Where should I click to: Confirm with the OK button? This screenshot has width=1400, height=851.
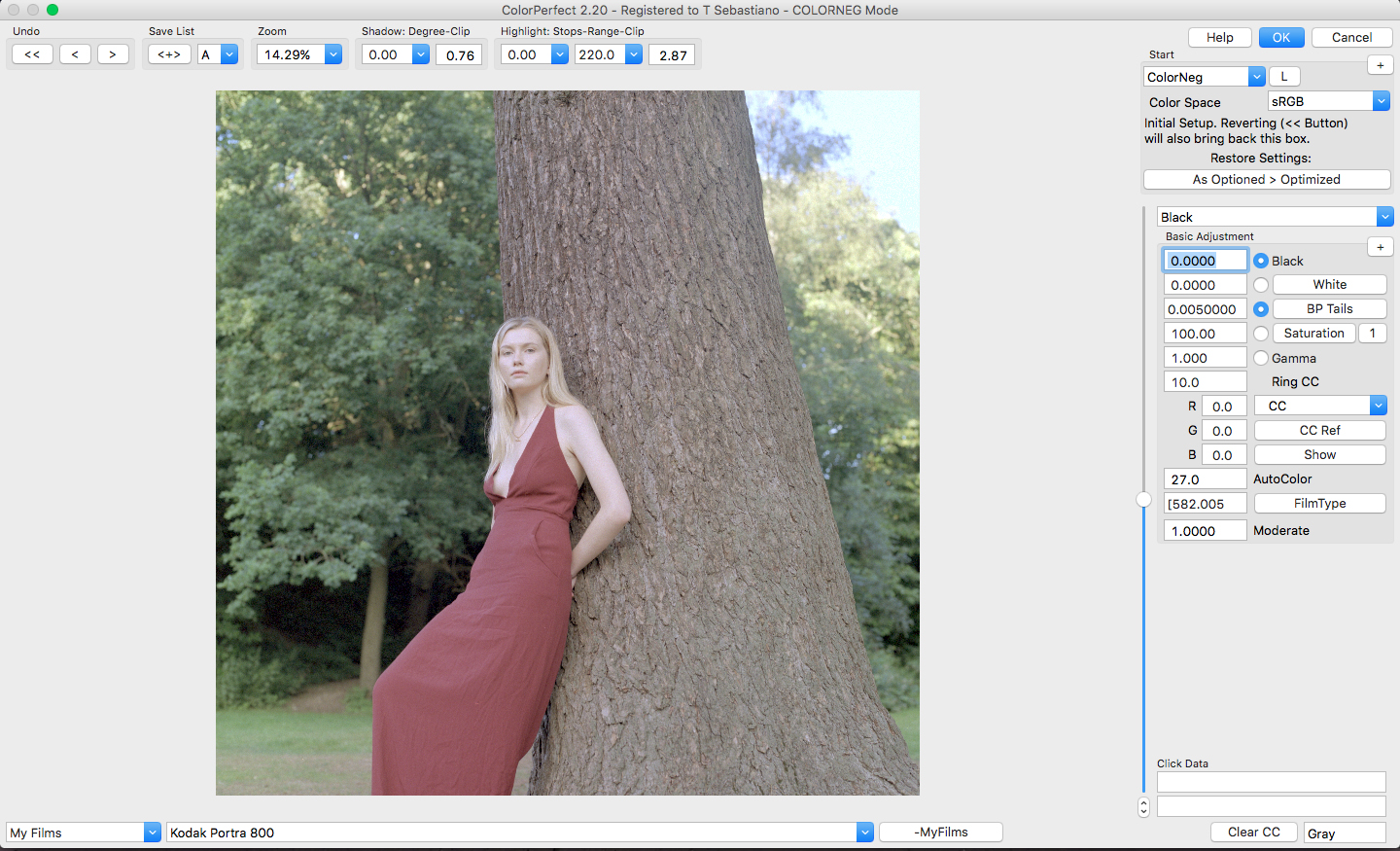[x=1281, y=37]
